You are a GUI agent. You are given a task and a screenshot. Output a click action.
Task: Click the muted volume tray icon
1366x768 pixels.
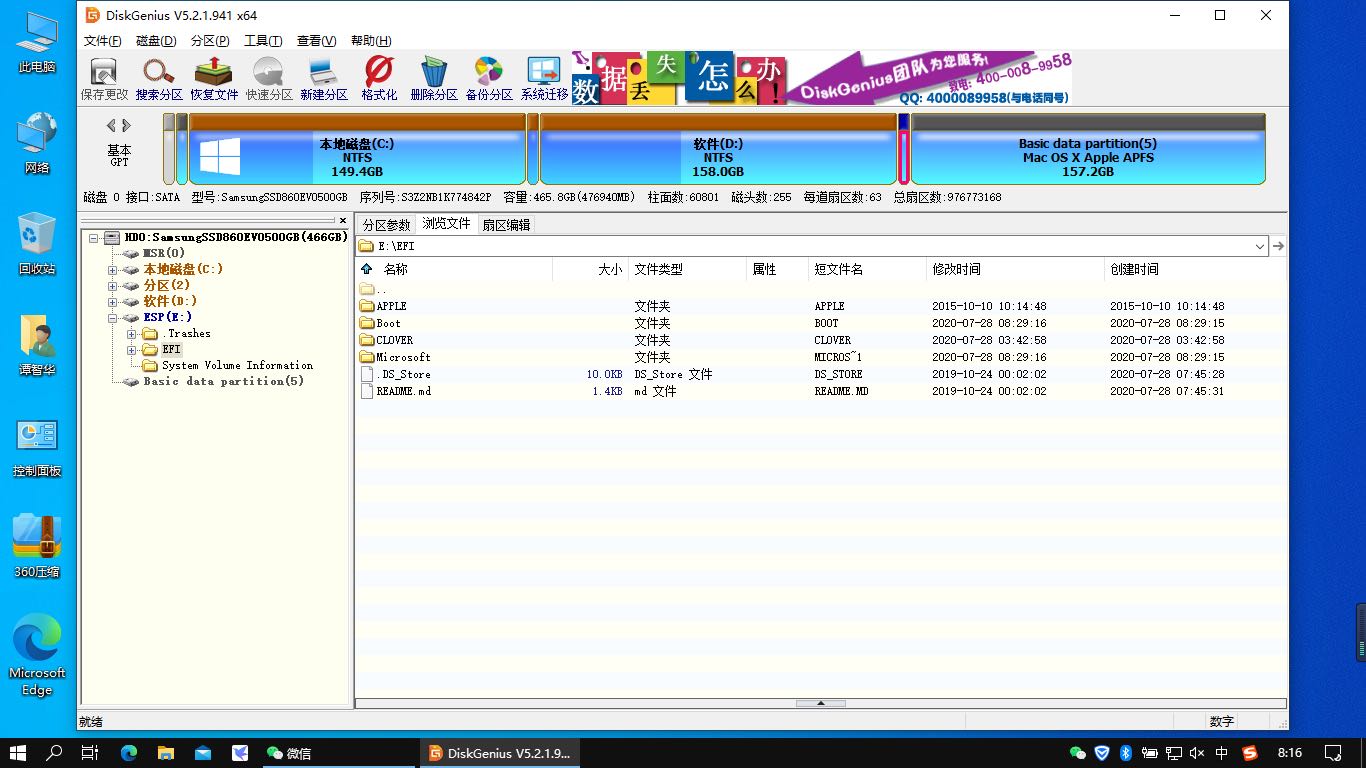(1197, 753)
